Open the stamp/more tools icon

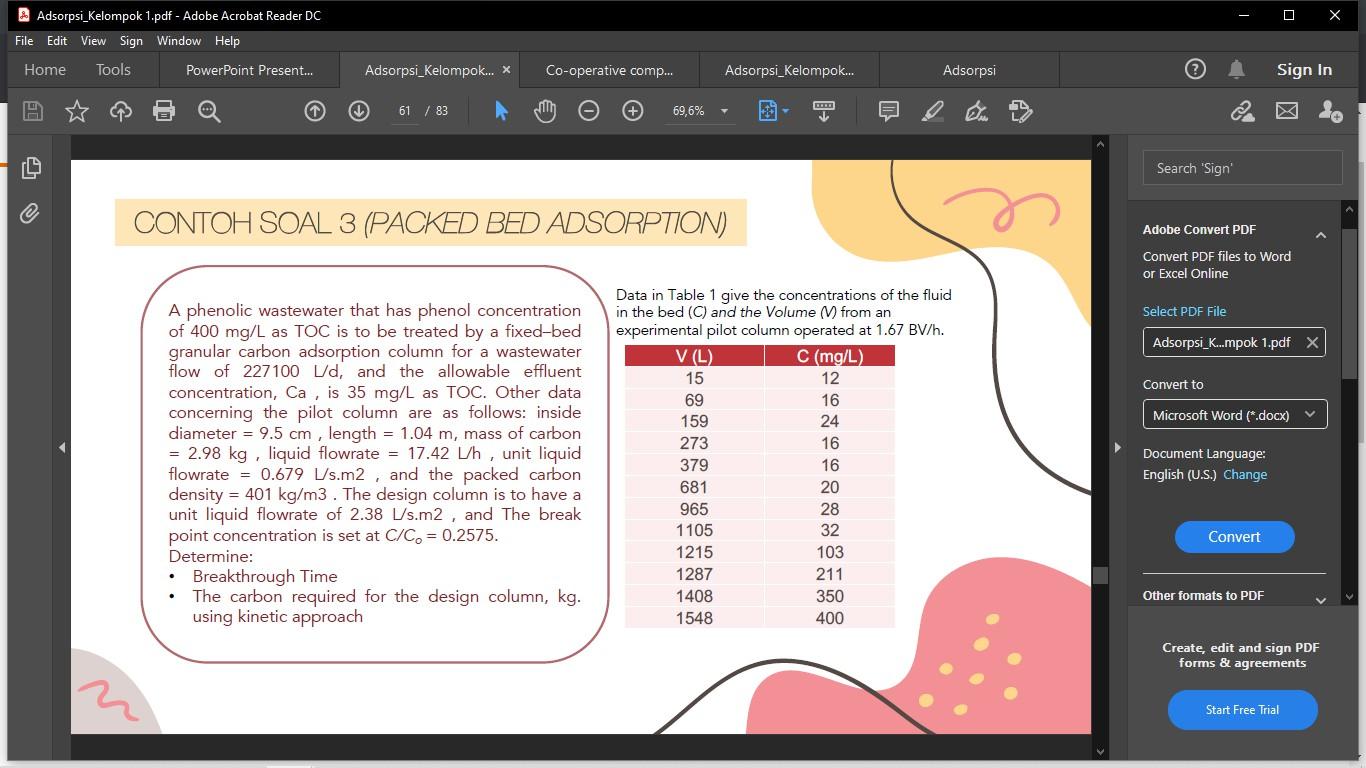tap(1020, 111)
